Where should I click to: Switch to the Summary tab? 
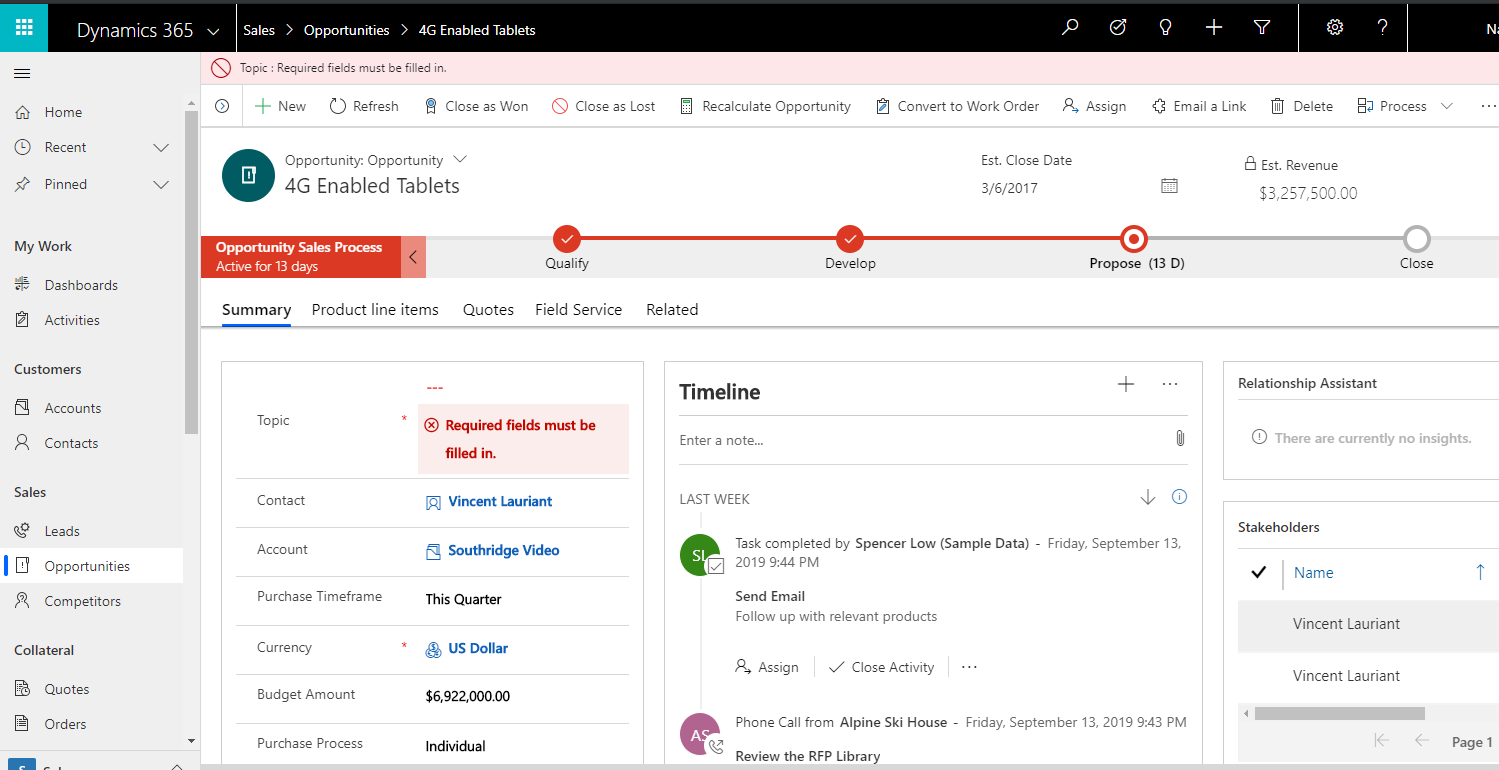[256, 310]
